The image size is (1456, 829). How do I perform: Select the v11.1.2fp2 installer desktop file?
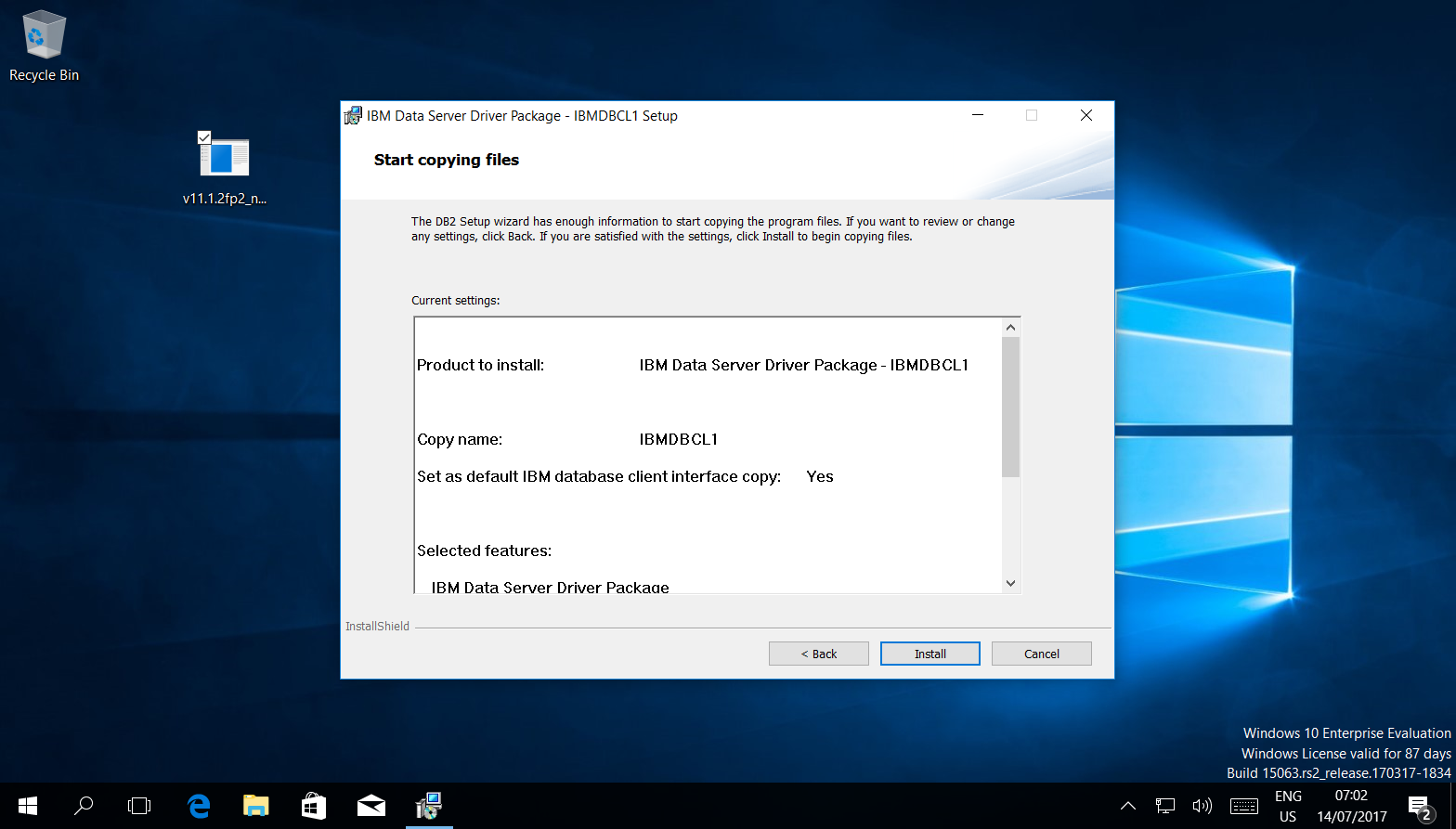(225, 168)
